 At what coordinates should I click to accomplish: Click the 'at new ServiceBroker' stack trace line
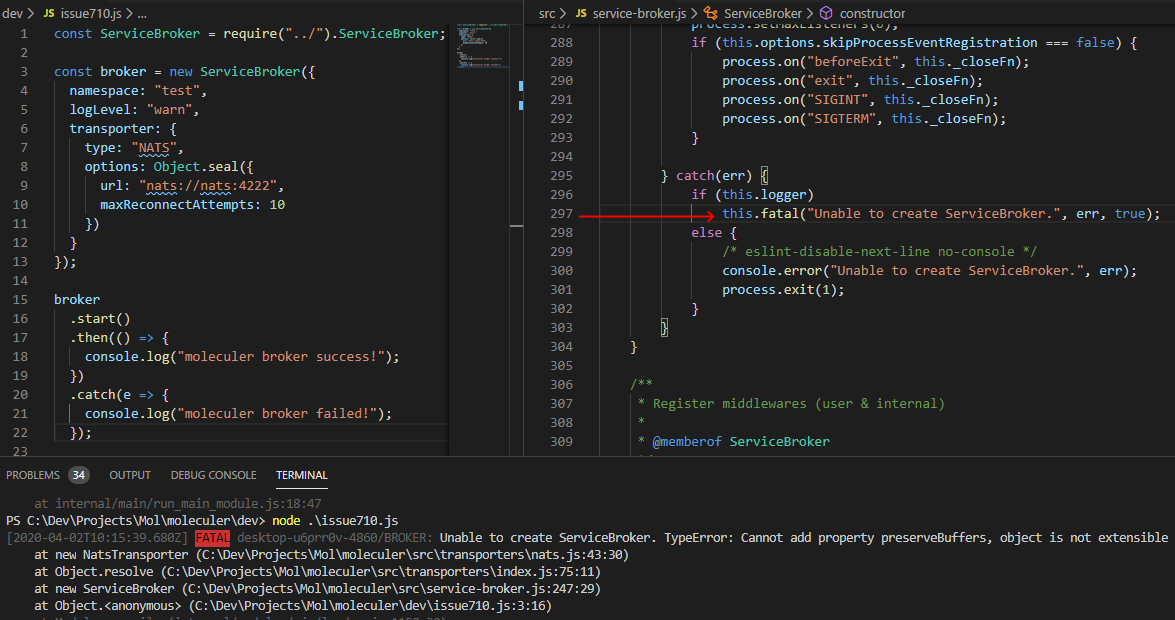pos(317,589)
